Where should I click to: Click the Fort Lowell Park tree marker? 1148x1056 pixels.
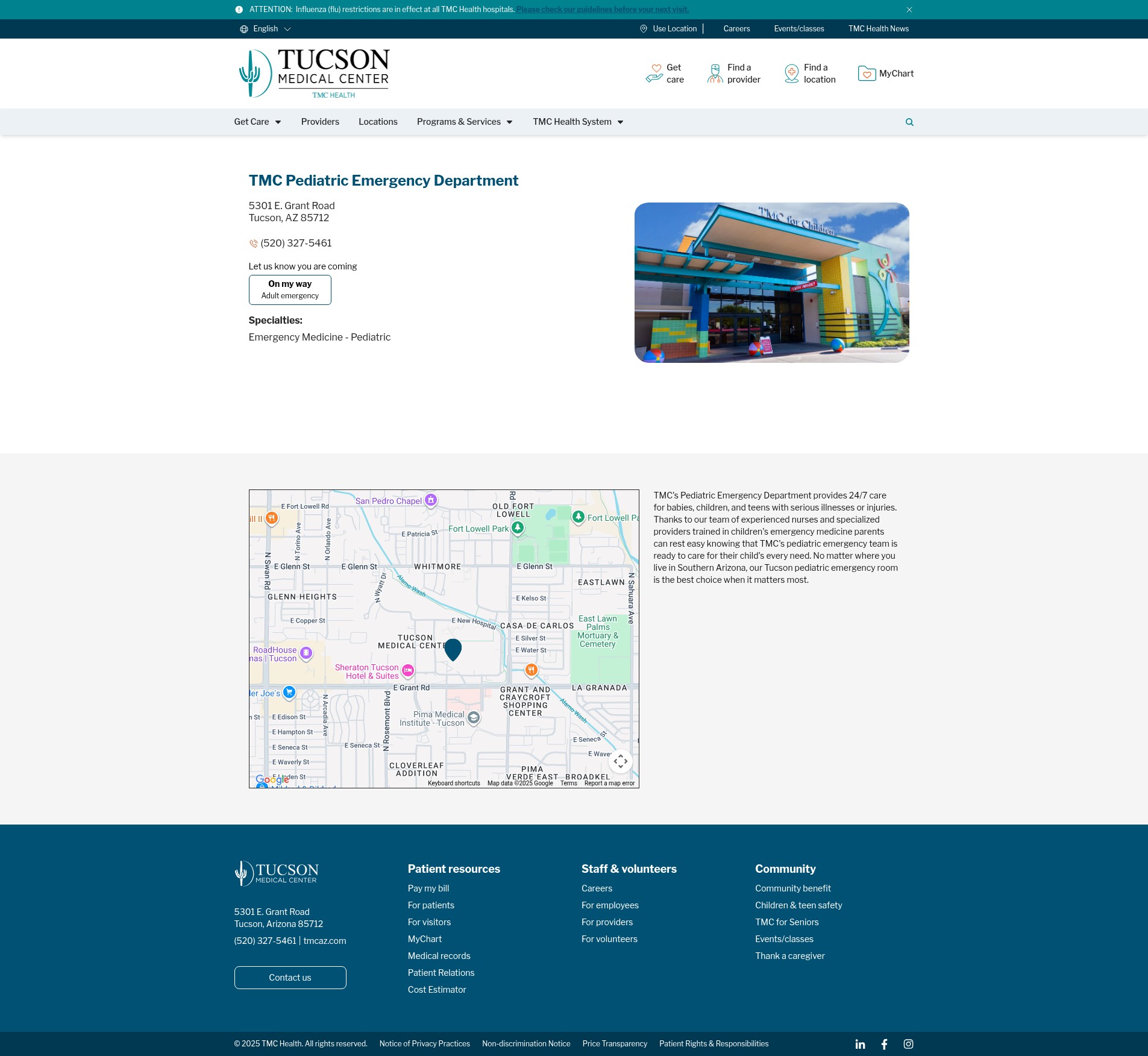tap(518, 528)
